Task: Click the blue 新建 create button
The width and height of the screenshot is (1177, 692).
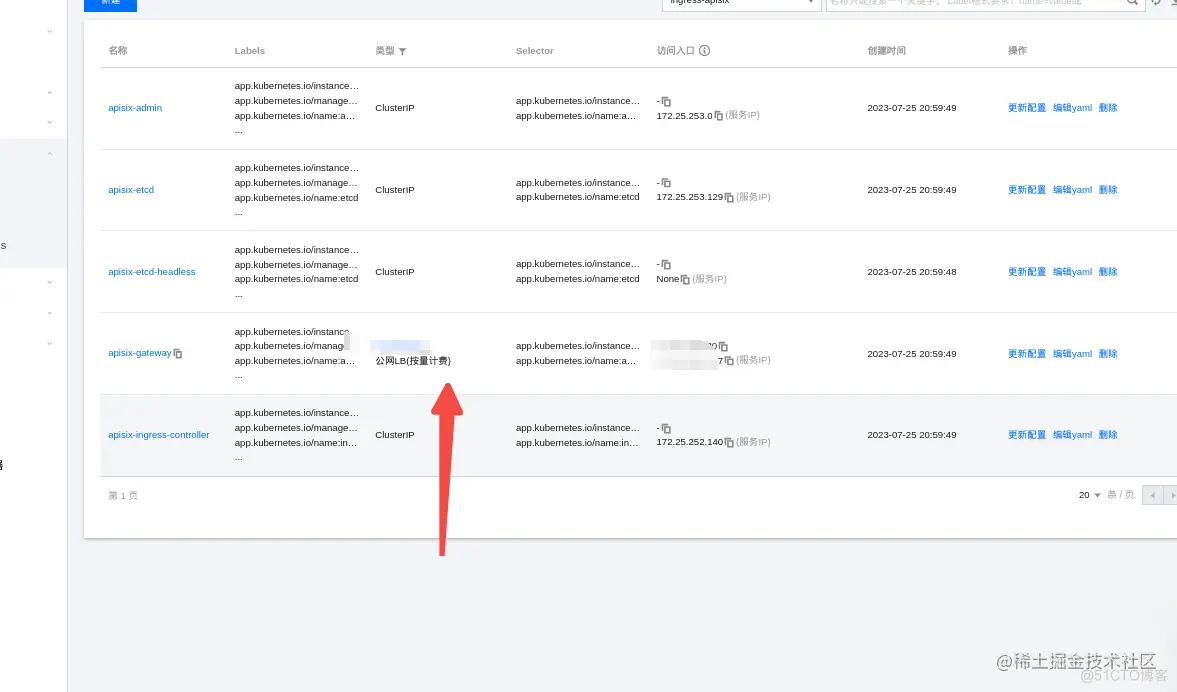Action: (x=110, y=4)
